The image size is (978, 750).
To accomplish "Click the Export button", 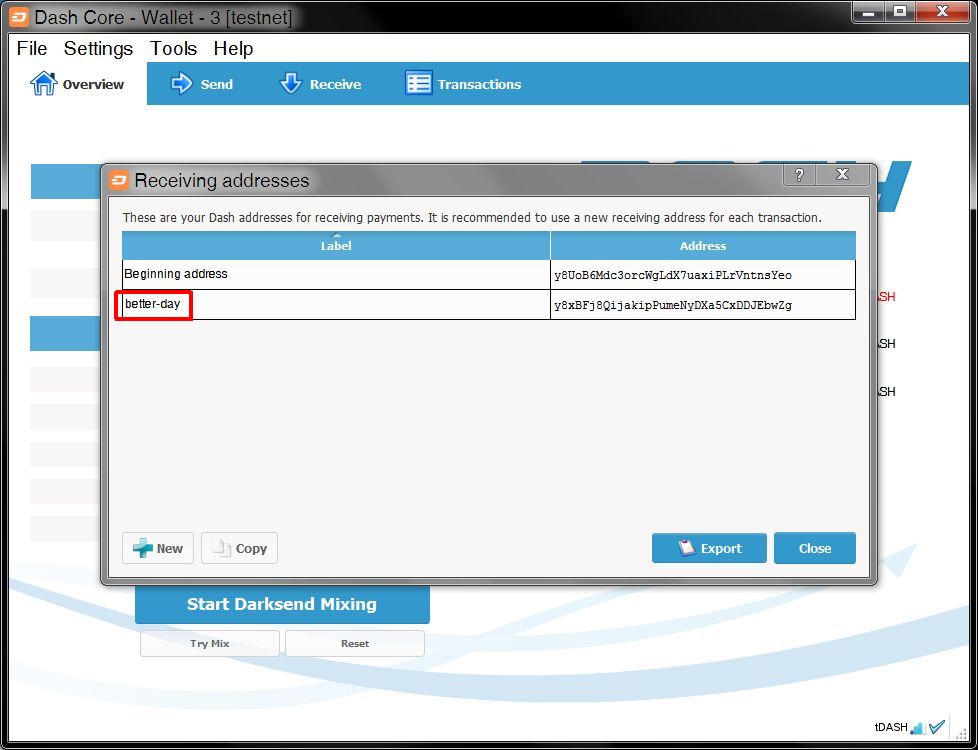I will click(x=709, y=548).
